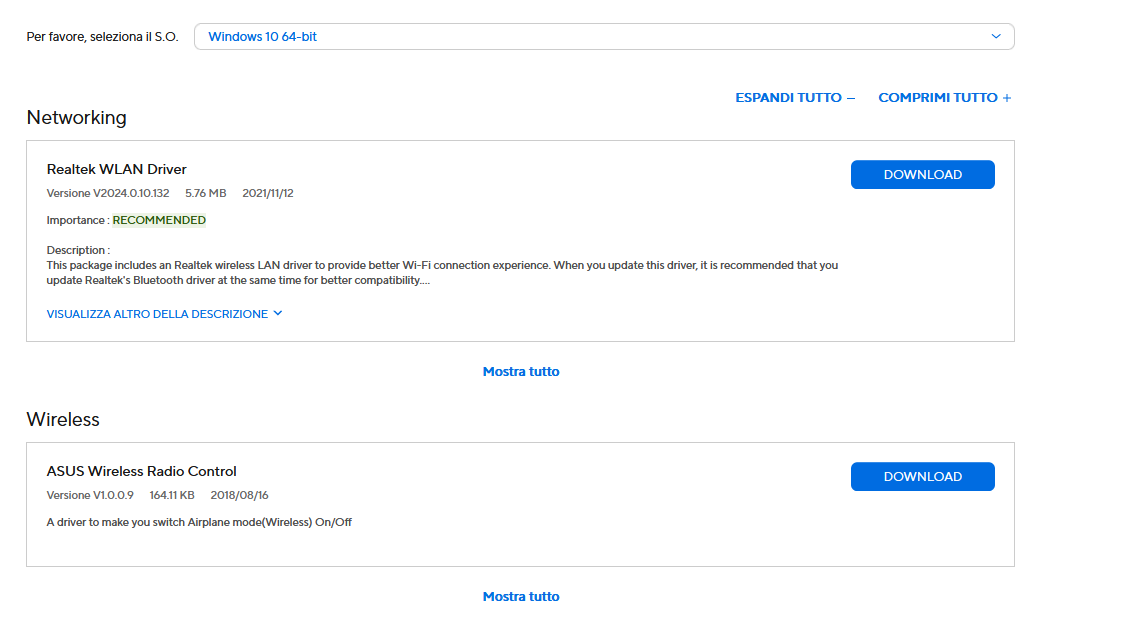Click COMPRIMI TUTTO link
This screenshot has height=625, width=1128.
pos(945,98)
